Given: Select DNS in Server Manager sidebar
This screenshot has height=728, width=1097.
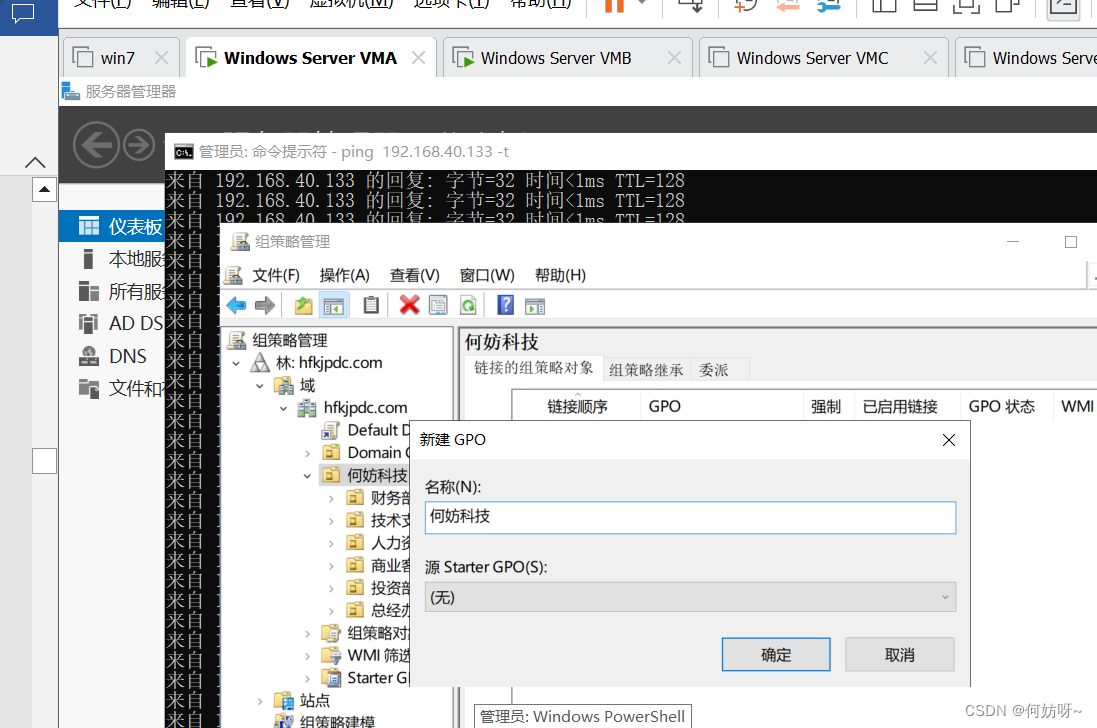Looking at the screenshot, I should (127, 356).
